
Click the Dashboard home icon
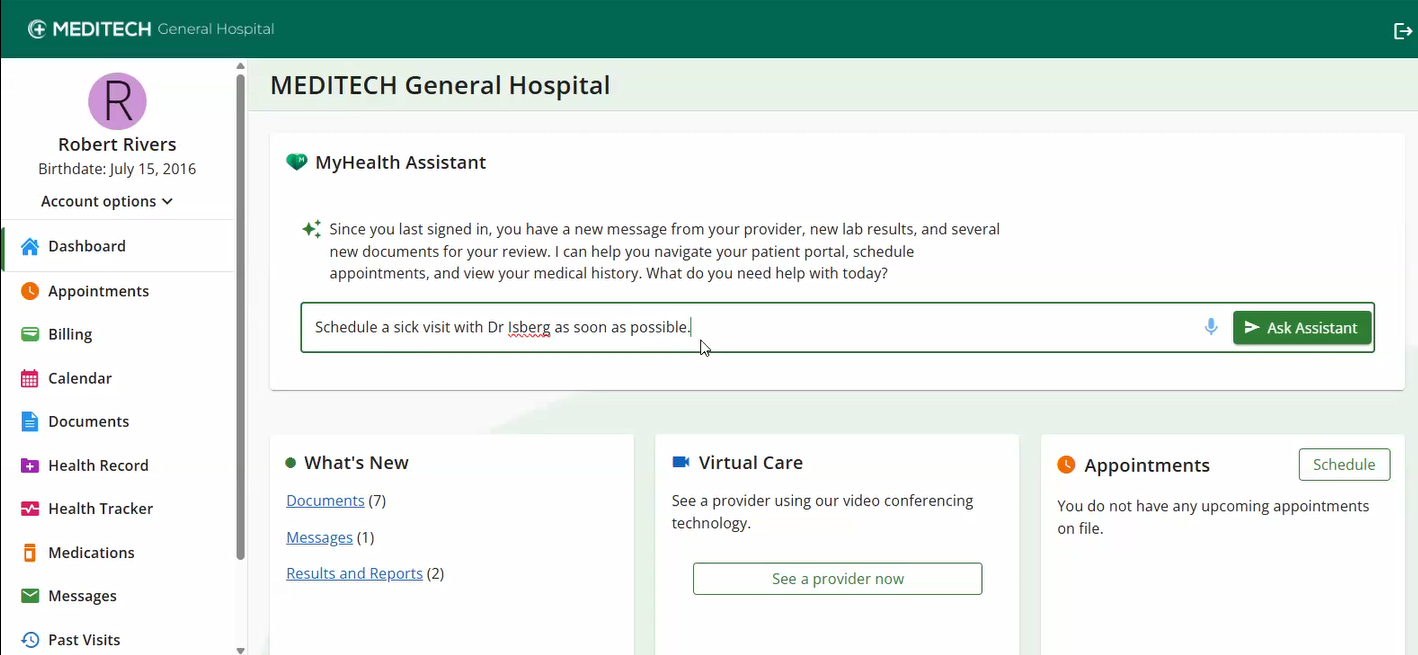[x=30, y=246]
